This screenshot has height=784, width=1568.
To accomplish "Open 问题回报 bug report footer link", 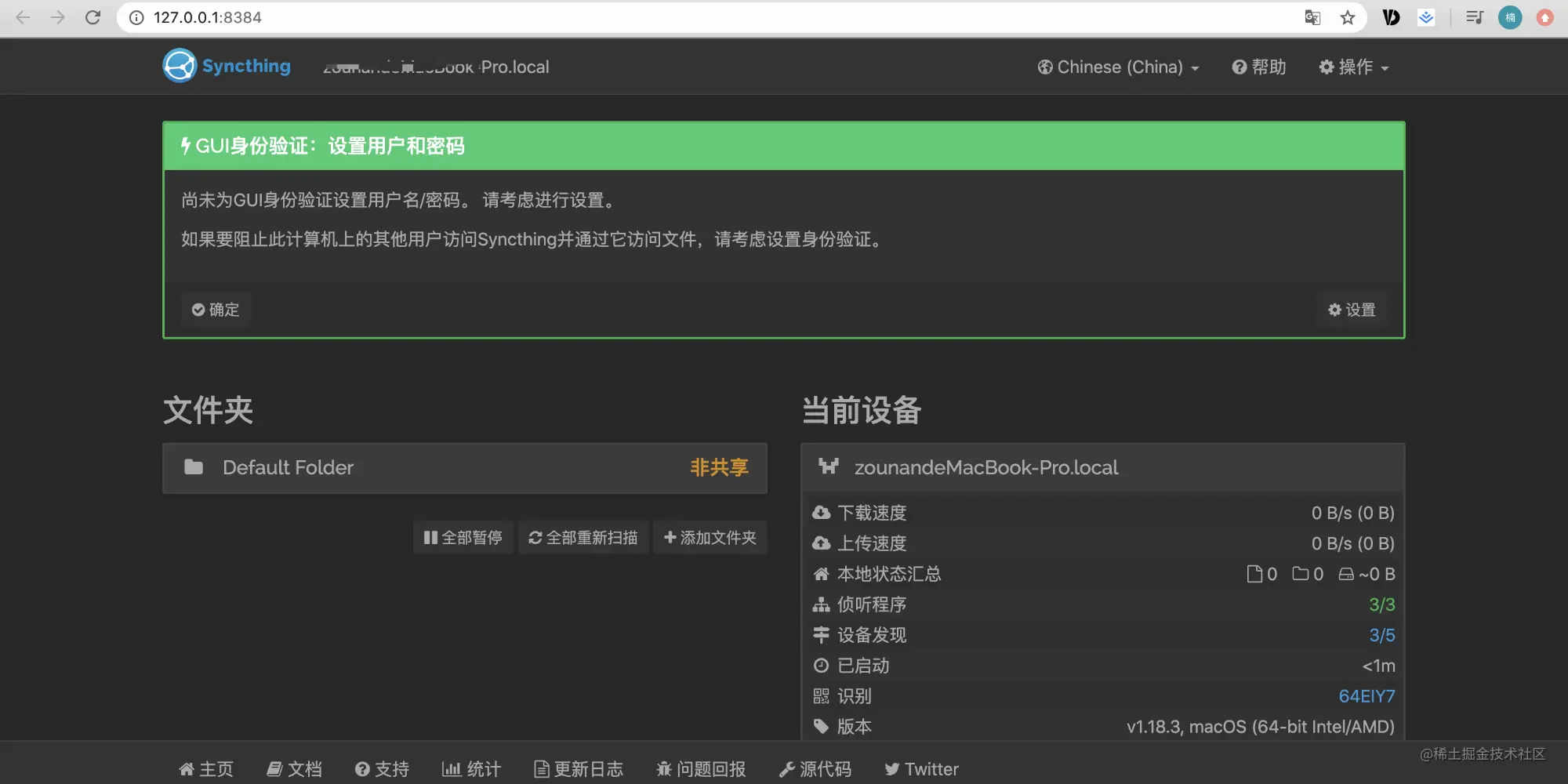I will (x=701, y=769).
